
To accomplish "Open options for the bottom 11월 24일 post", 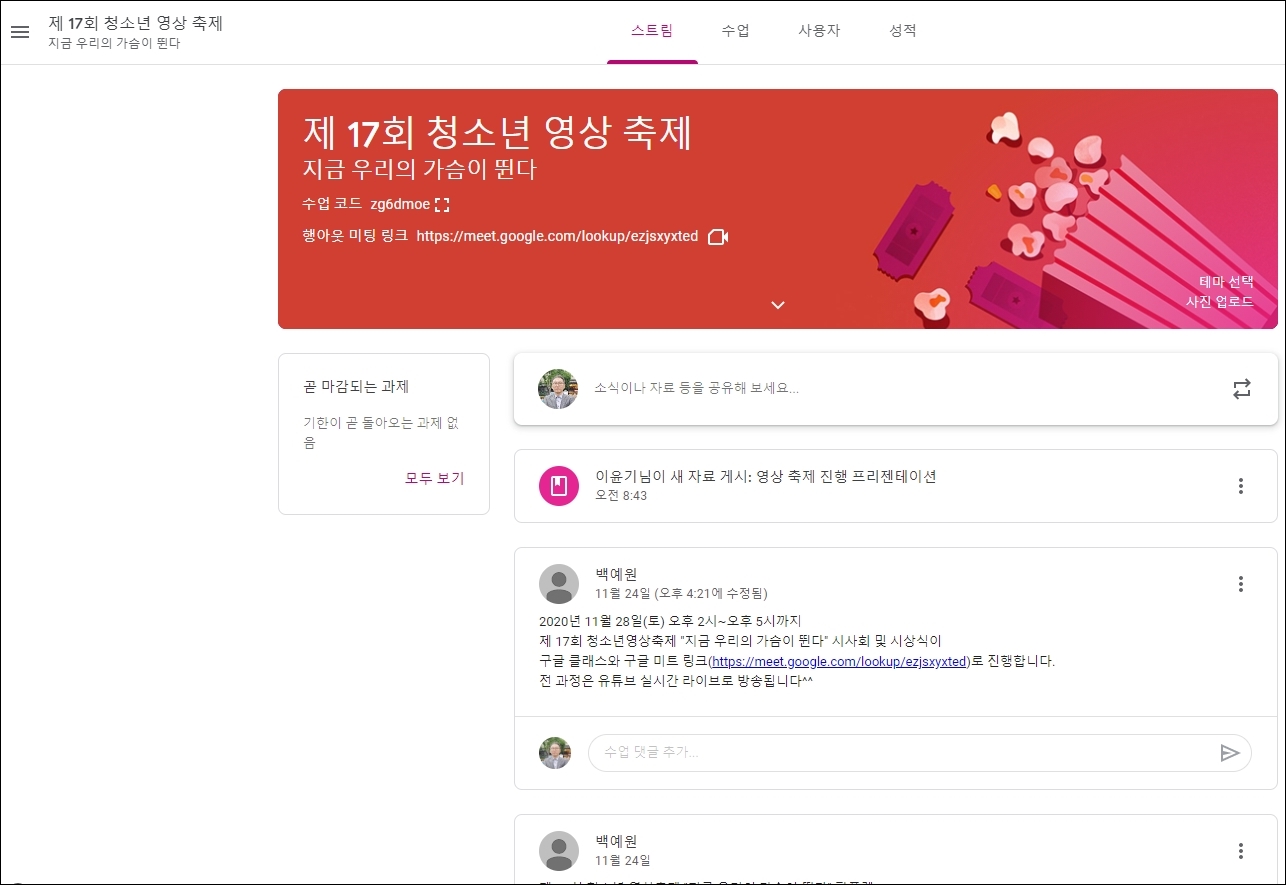I will pos(1240,851).
